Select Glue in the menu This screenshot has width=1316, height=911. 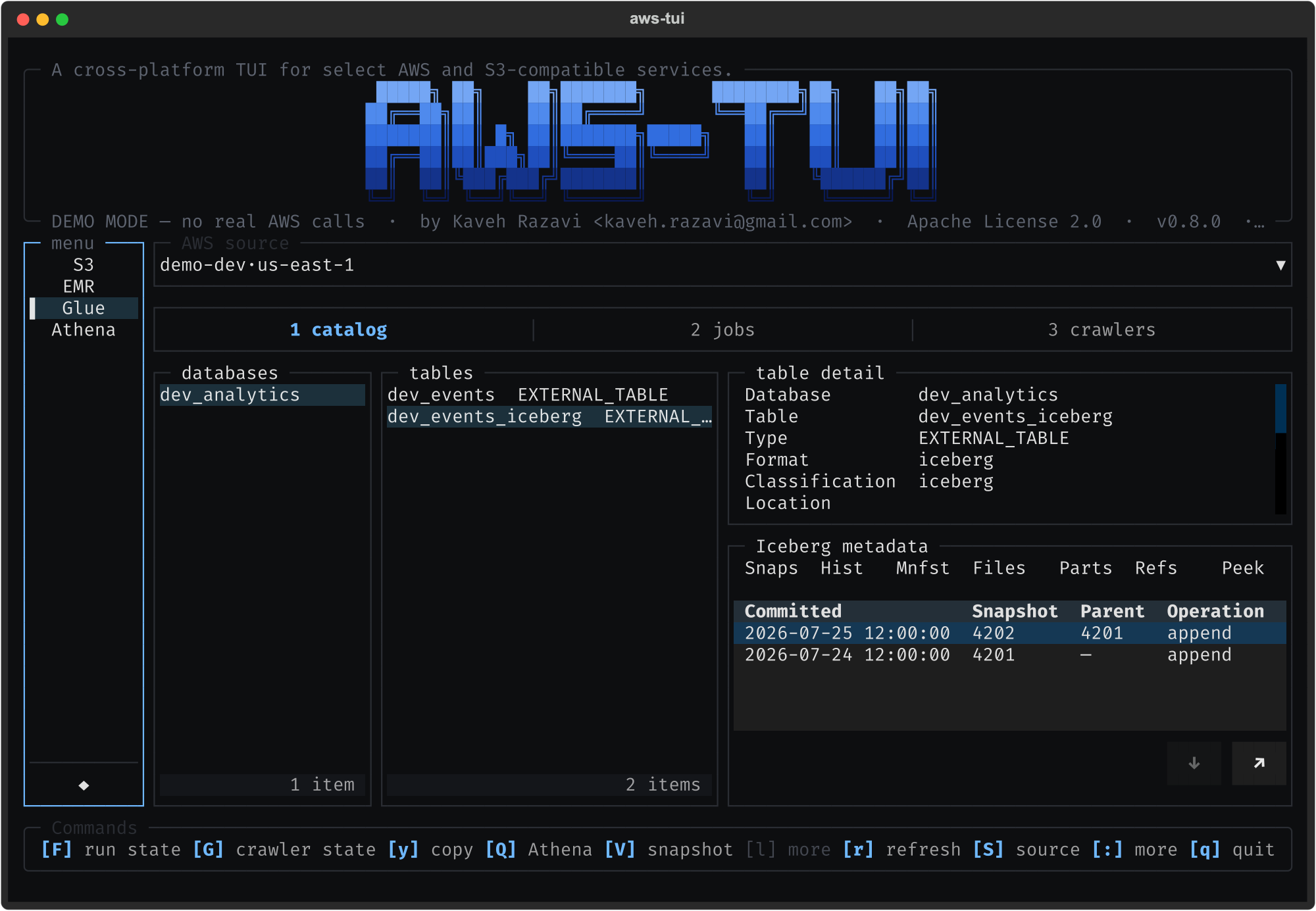point(84,308)
